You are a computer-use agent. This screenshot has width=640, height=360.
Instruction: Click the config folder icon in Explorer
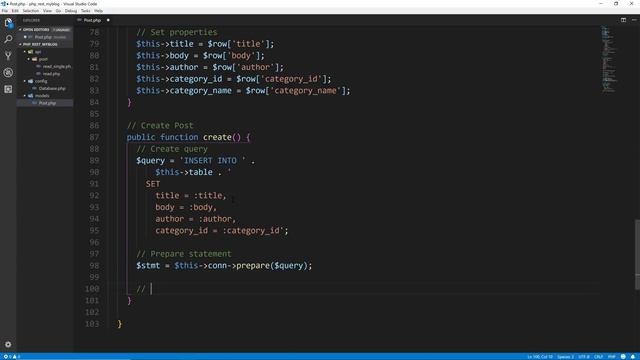tap(30, 81)
